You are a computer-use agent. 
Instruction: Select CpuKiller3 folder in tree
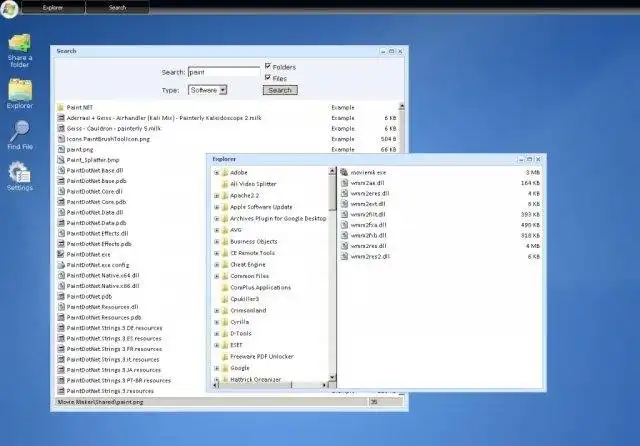click(244, 299)
